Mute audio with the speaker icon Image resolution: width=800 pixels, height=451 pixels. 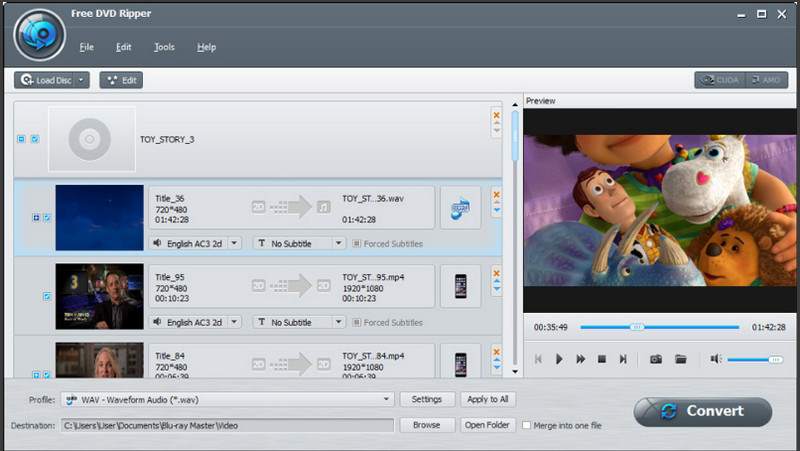[x=715, y=359]
